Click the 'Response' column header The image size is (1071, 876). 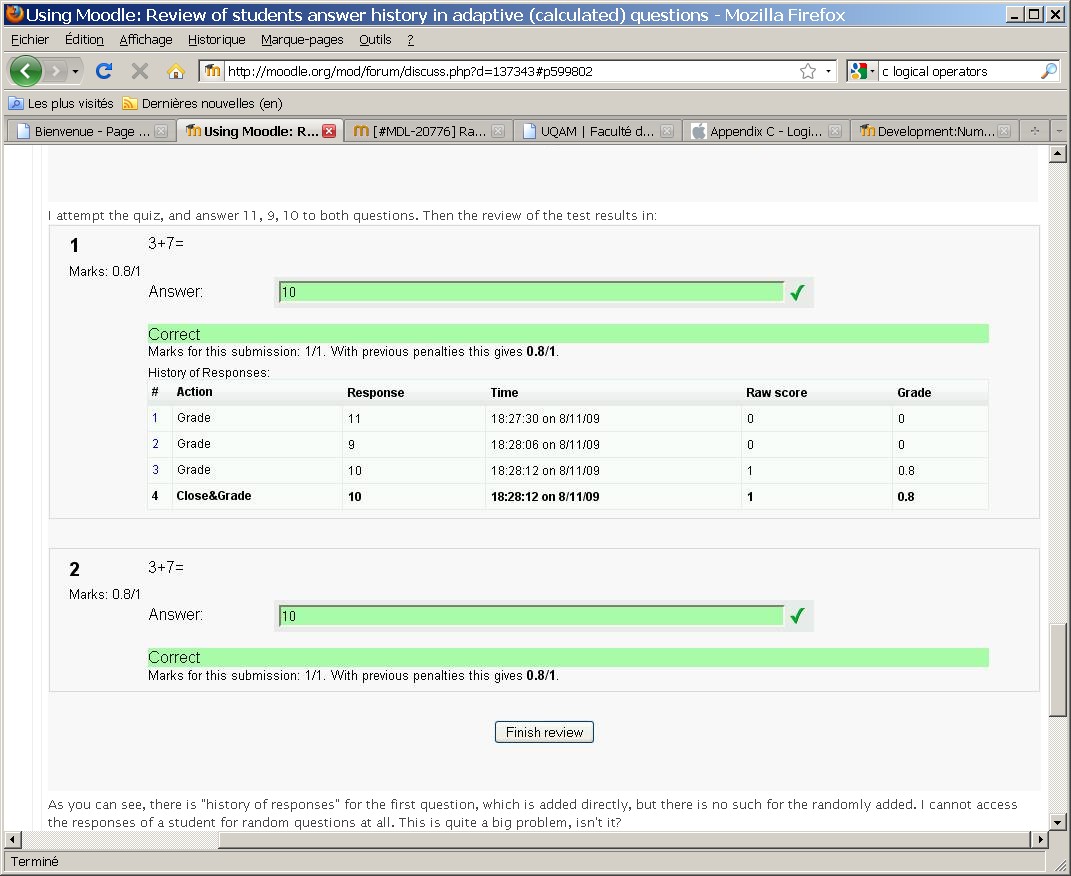(x=376, y=393)
